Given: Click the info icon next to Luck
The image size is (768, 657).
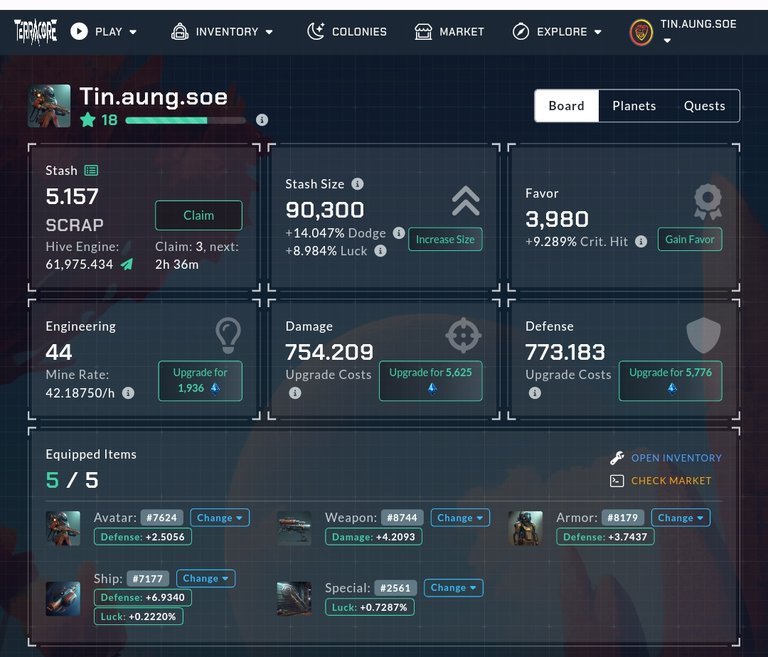Looking at the screenshot, I should [381, 251].
